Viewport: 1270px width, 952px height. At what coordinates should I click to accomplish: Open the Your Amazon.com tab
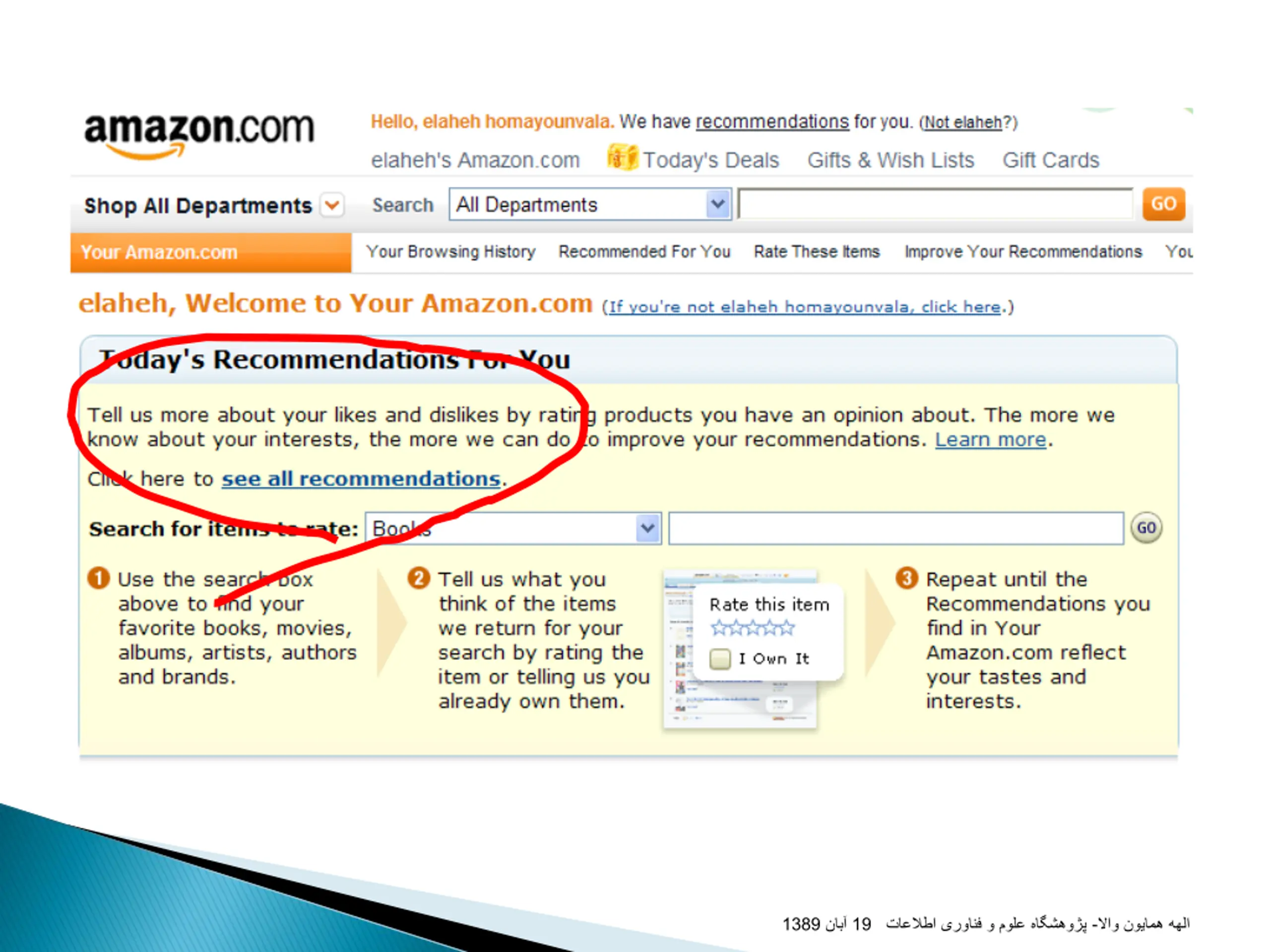(x=211, y=252)
